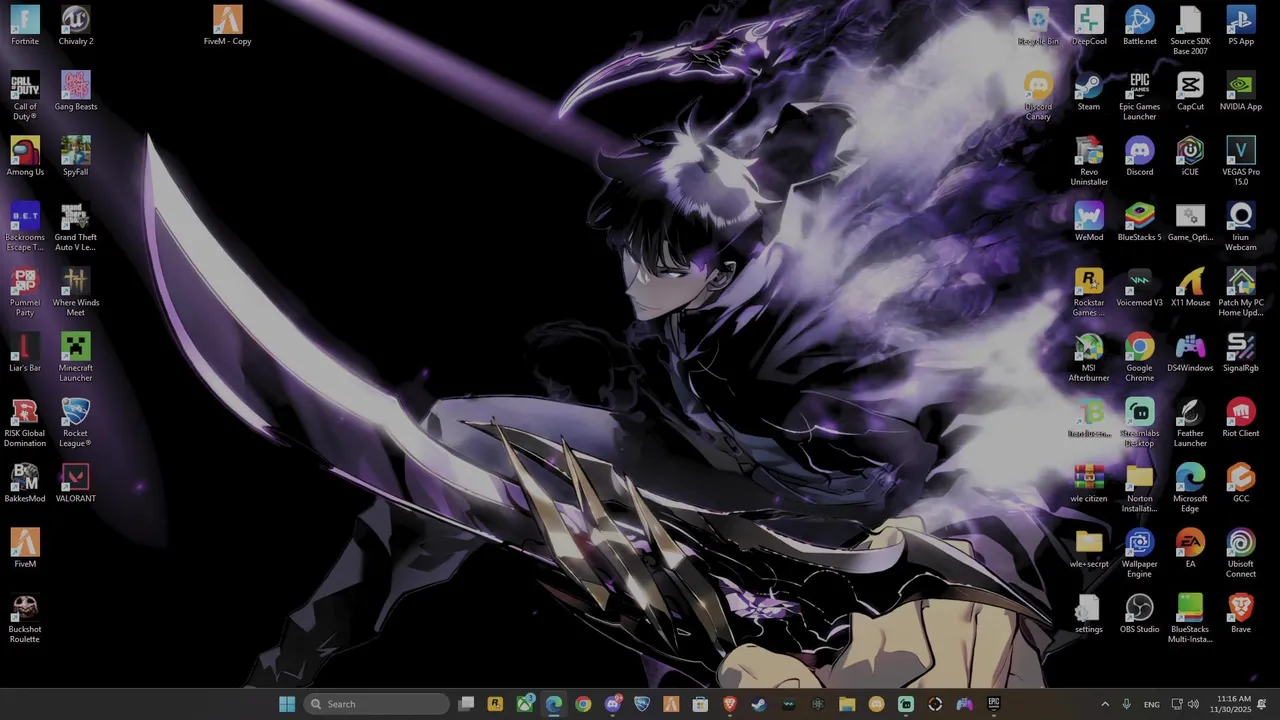Select the MSI Afterburner icon

pos(1089,357)
